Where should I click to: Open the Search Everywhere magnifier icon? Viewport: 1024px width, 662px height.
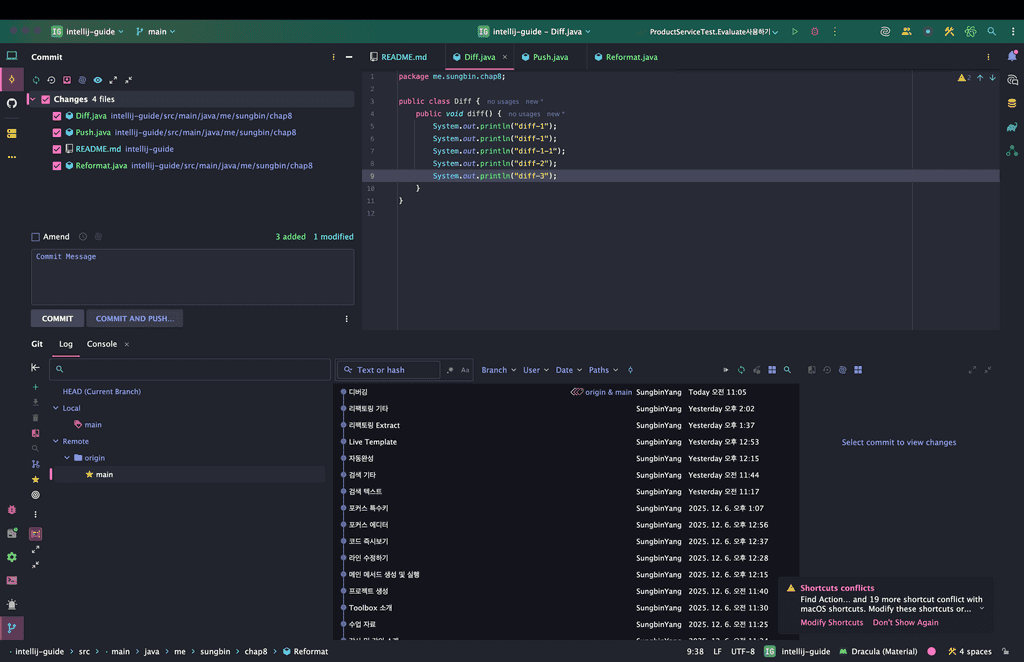[992, 31]
